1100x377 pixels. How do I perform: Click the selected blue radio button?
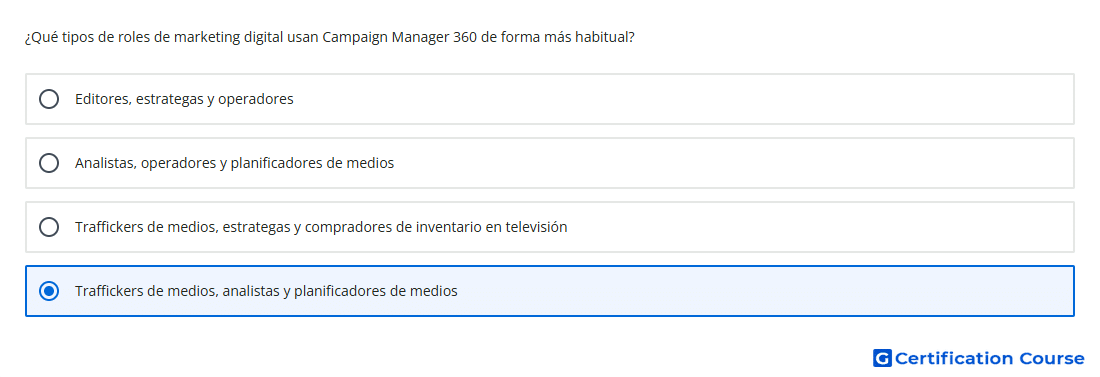click(x=49, y=291)
